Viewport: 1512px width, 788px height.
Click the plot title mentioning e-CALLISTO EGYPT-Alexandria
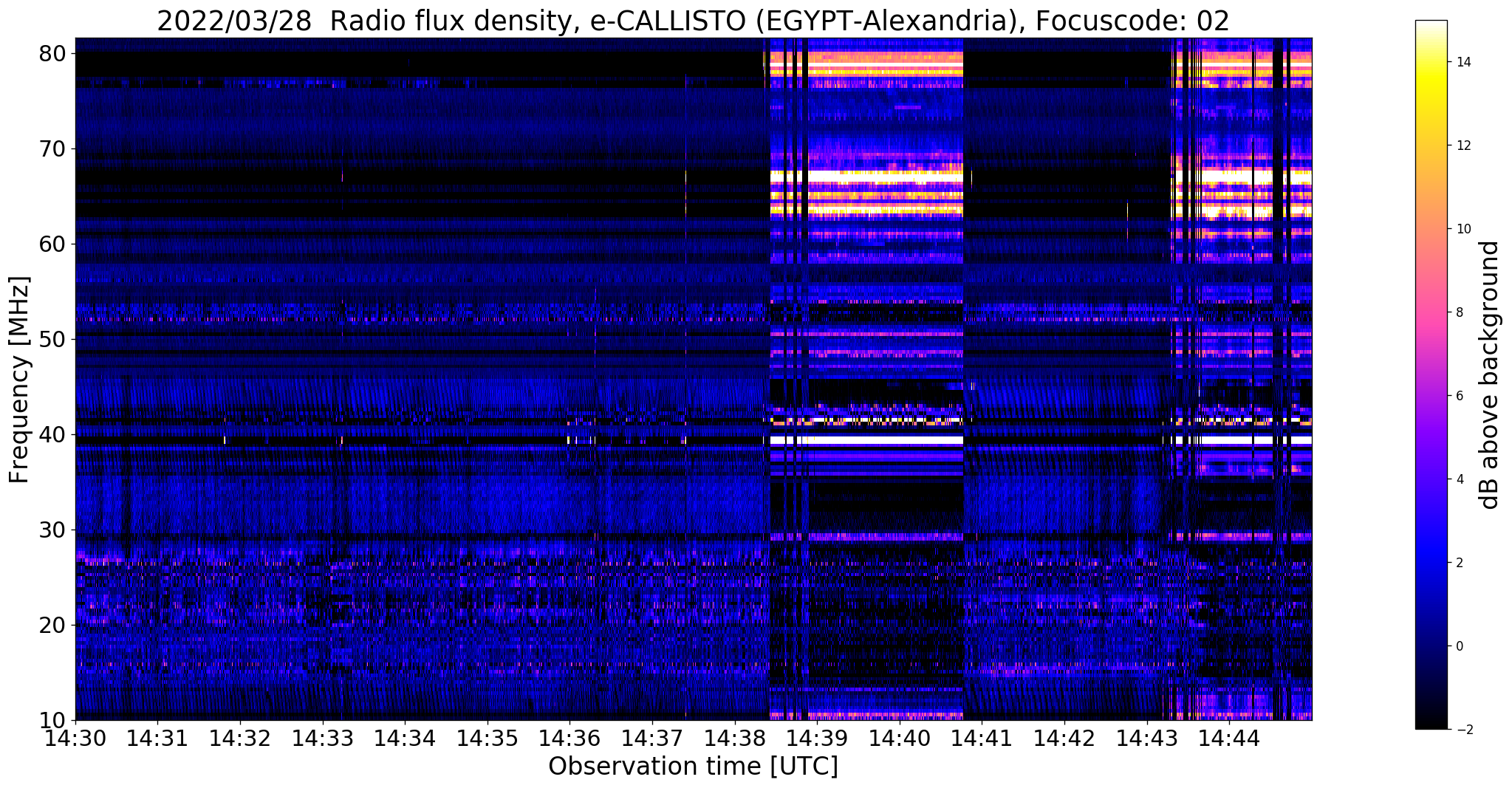tap(693, 20)
